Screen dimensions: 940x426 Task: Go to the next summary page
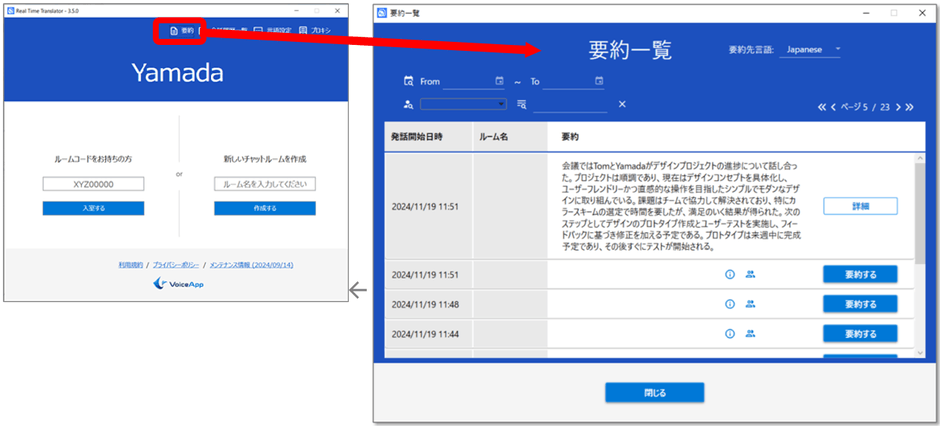point(897,106)
